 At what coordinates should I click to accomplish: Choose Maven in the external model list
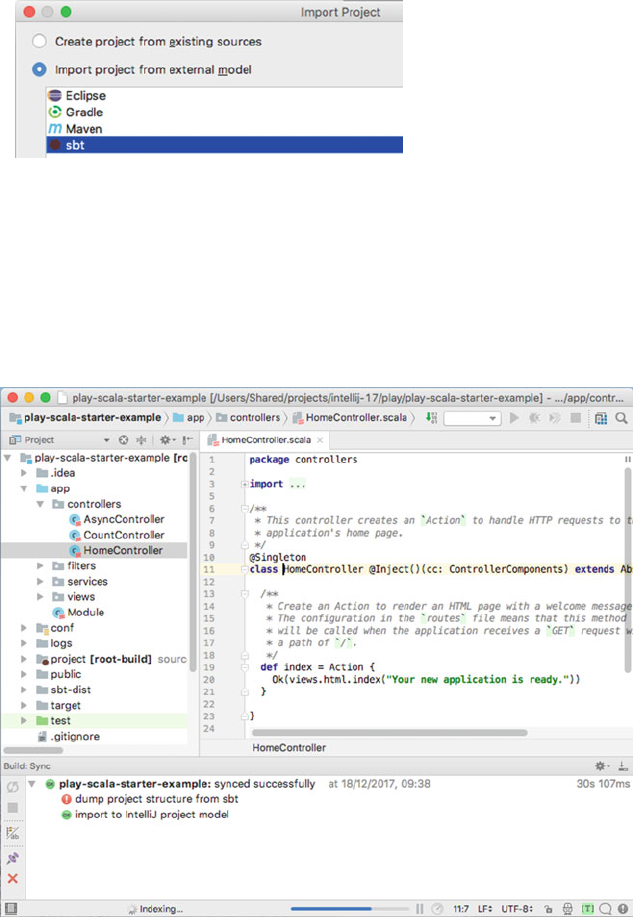pos(224,129)
